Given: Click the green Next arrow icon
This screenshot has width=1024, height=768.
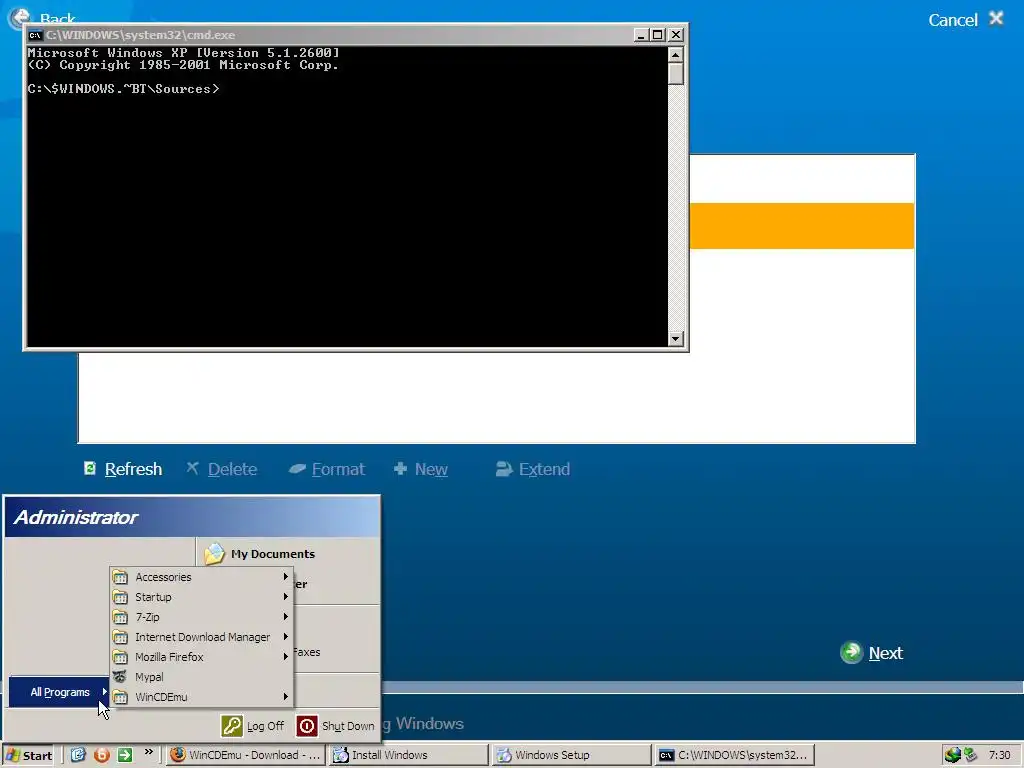Looking at the screenshot, I should [x=852, y=652].
